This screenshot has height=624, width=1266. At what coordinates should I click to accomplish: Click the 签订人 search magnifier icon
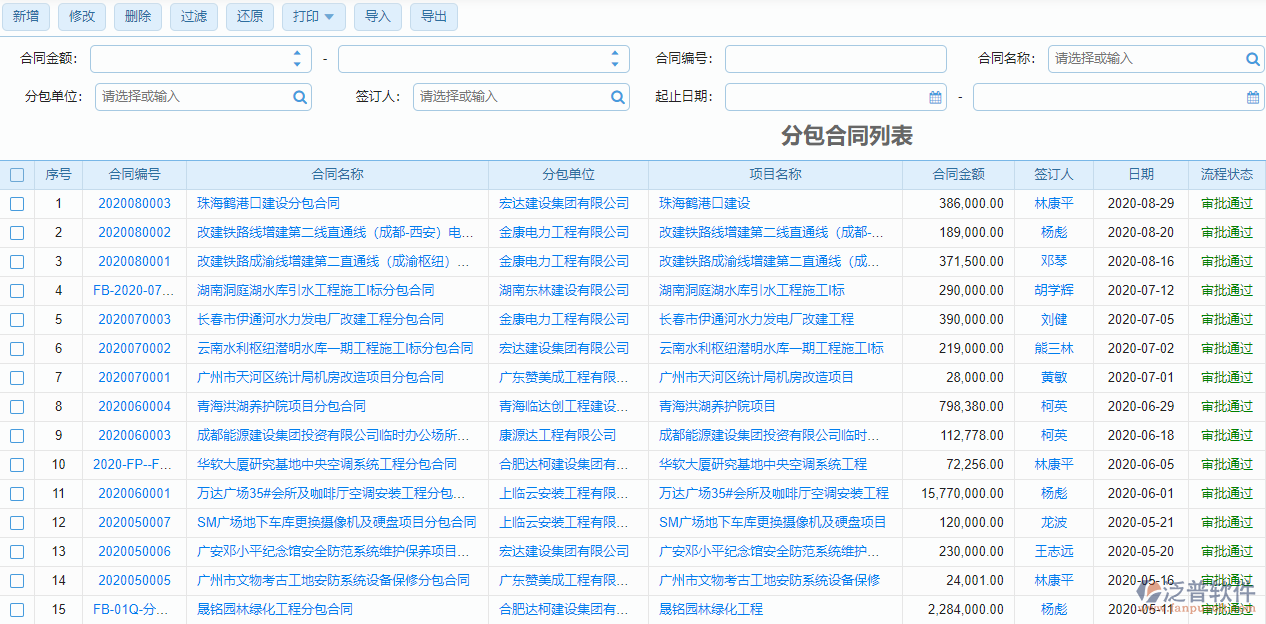(x=618, y=96)
